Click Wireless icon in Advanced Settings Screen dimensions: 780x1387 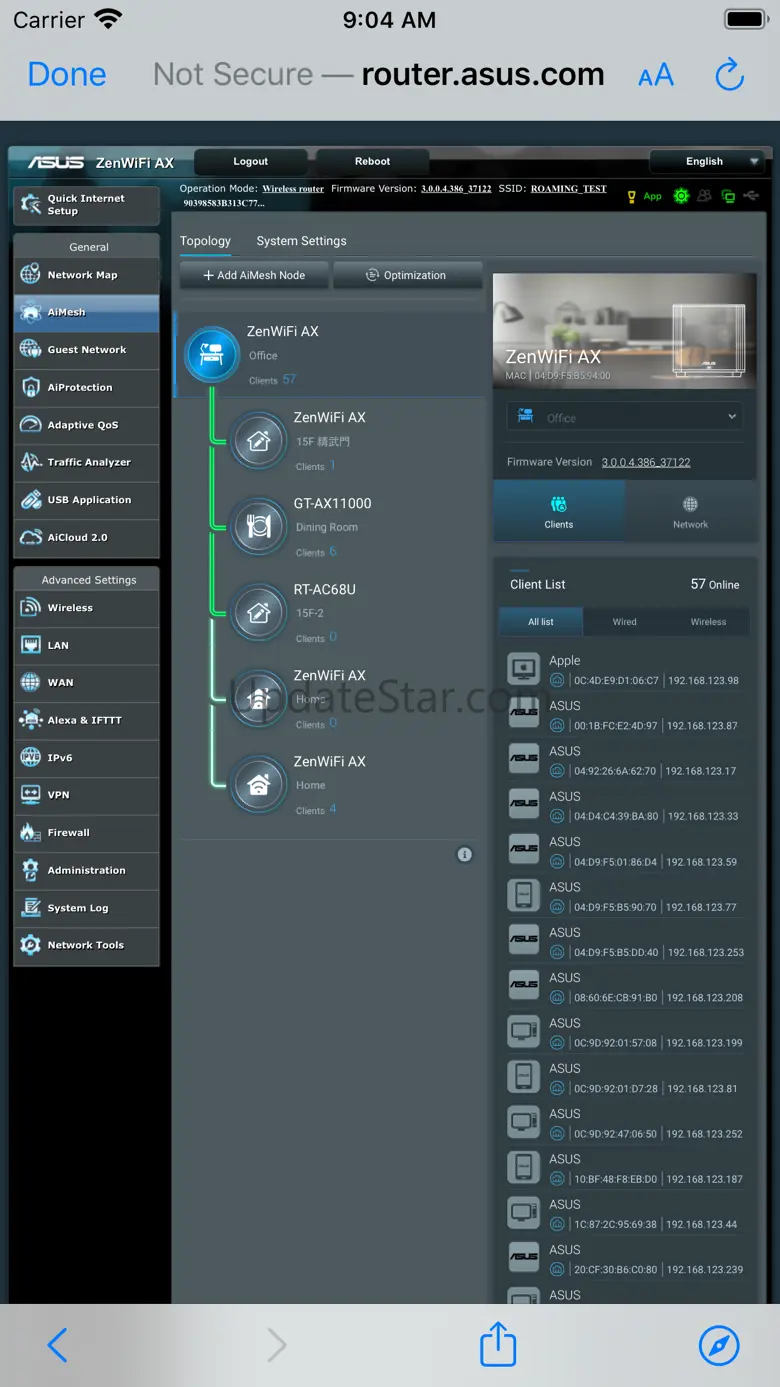(31, 608)
